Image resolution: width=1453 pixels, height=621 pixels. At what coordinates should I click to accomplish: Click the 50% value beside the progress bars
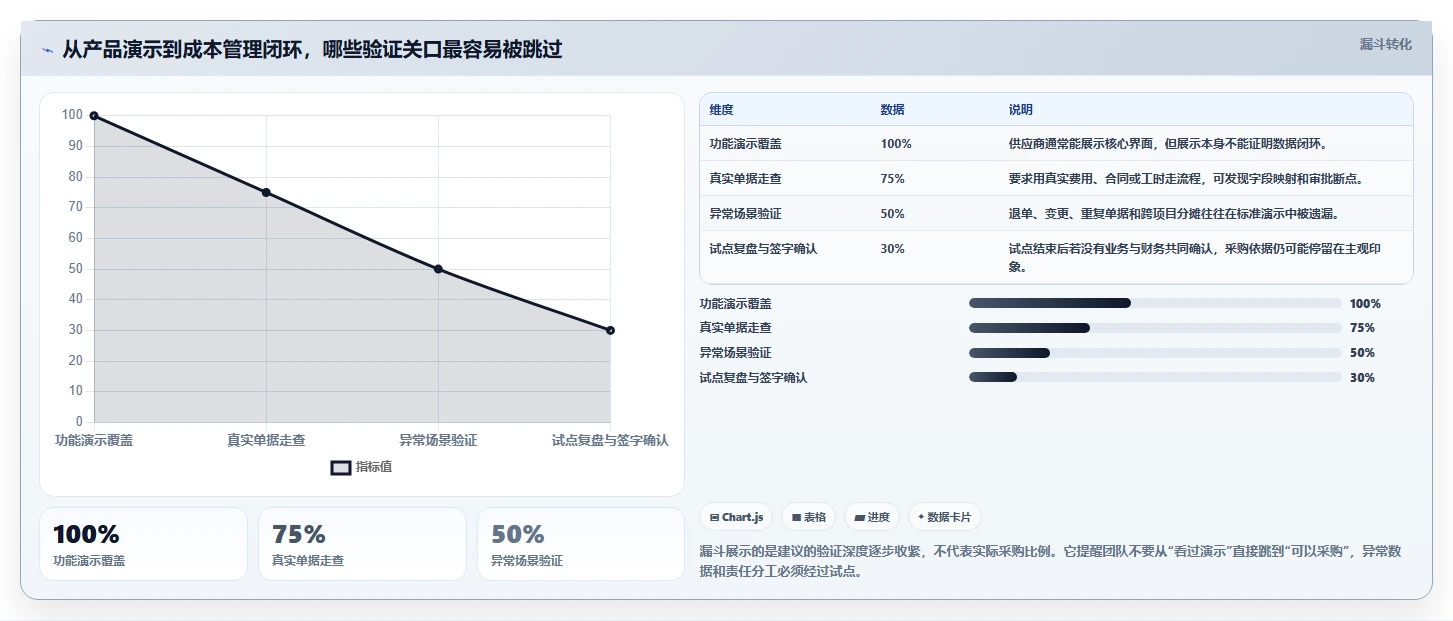click(x=1362, y=353)
